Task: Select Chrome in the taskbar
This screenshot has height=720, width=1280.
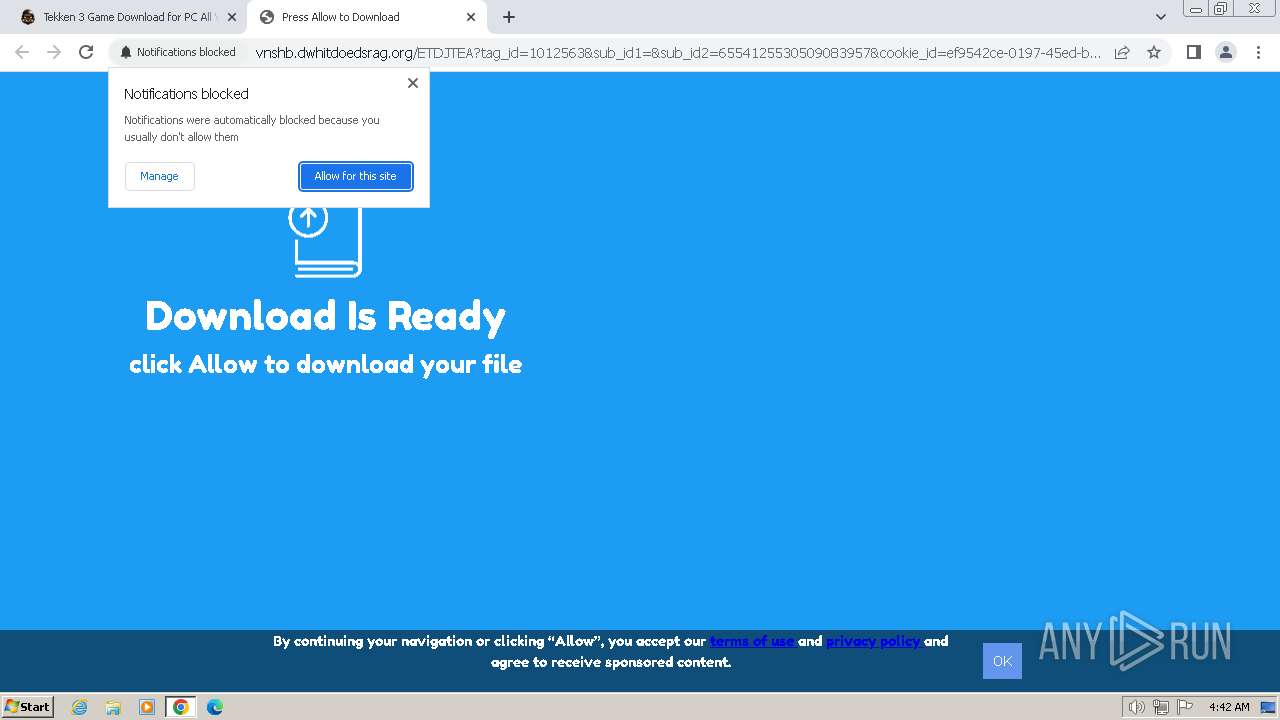Action: coord(181,707)
